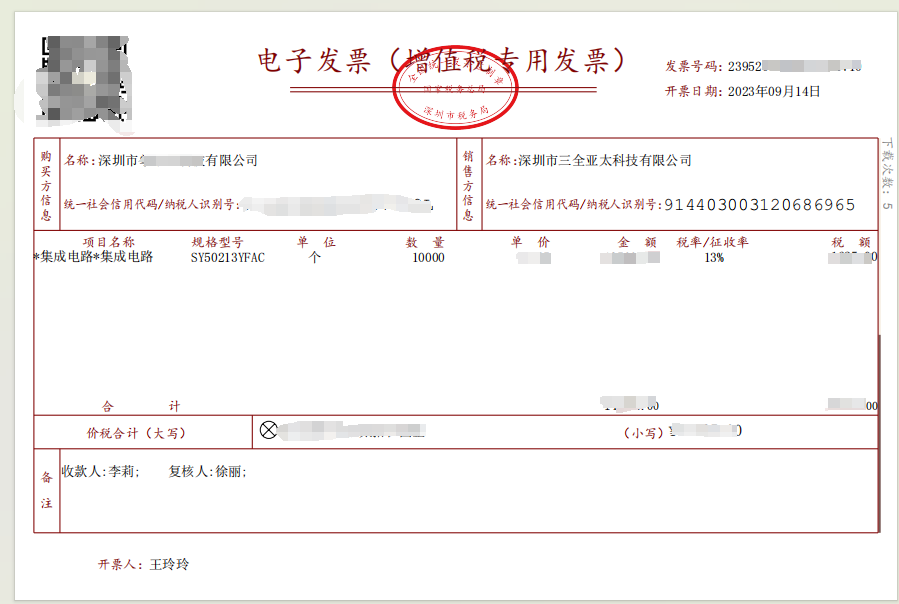Click the 购买方信息 vertical label
This screenshot has height=604, width=899.
(x=46, y=185)
